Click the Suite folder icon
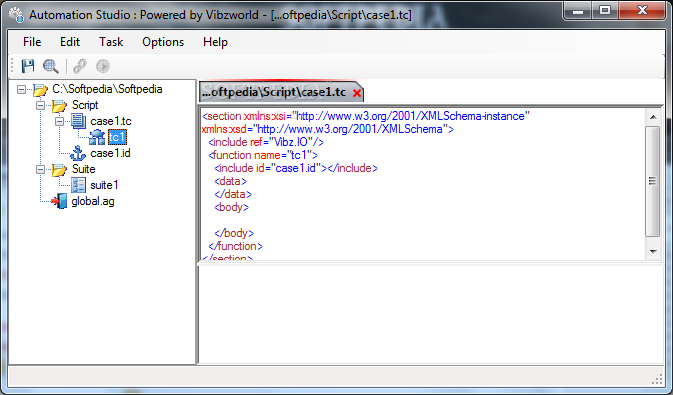 [59, 170]
